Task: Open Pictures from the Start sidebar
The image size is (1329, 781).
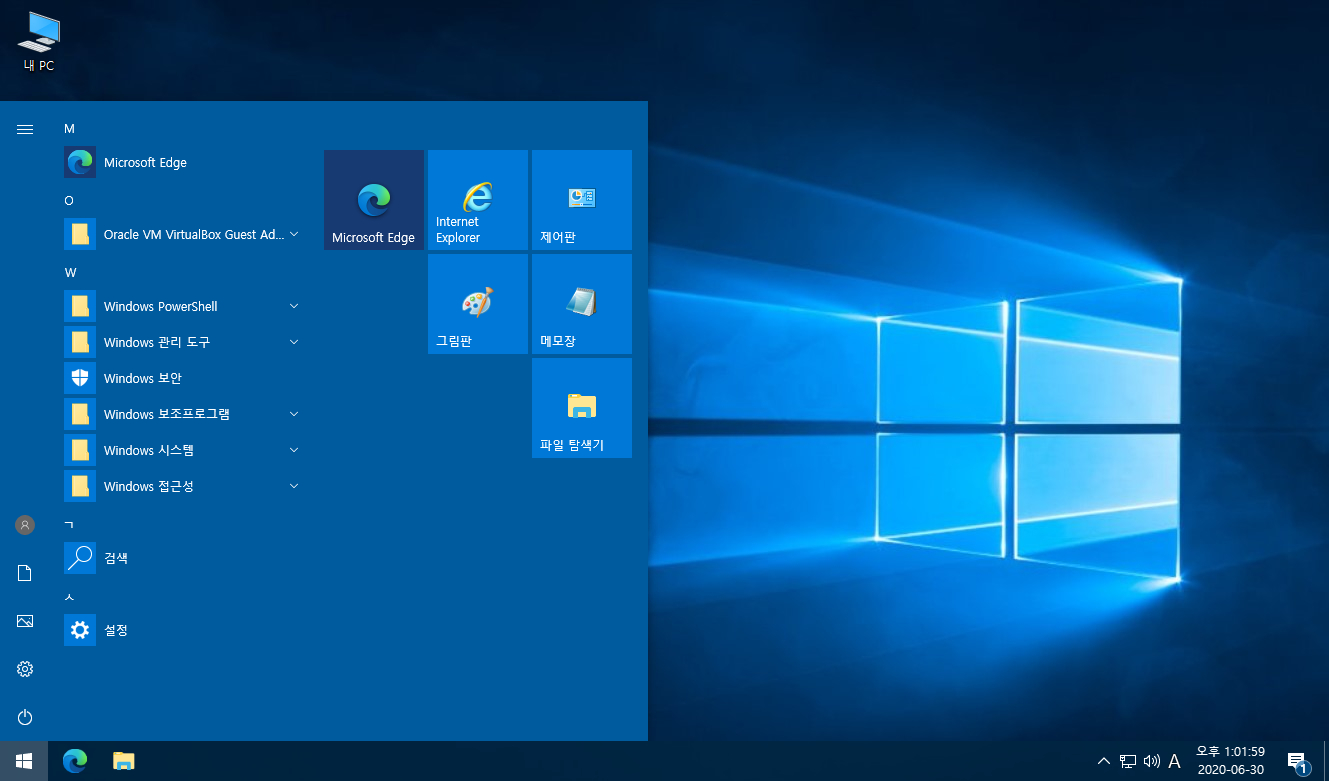Action: (25, 621)
